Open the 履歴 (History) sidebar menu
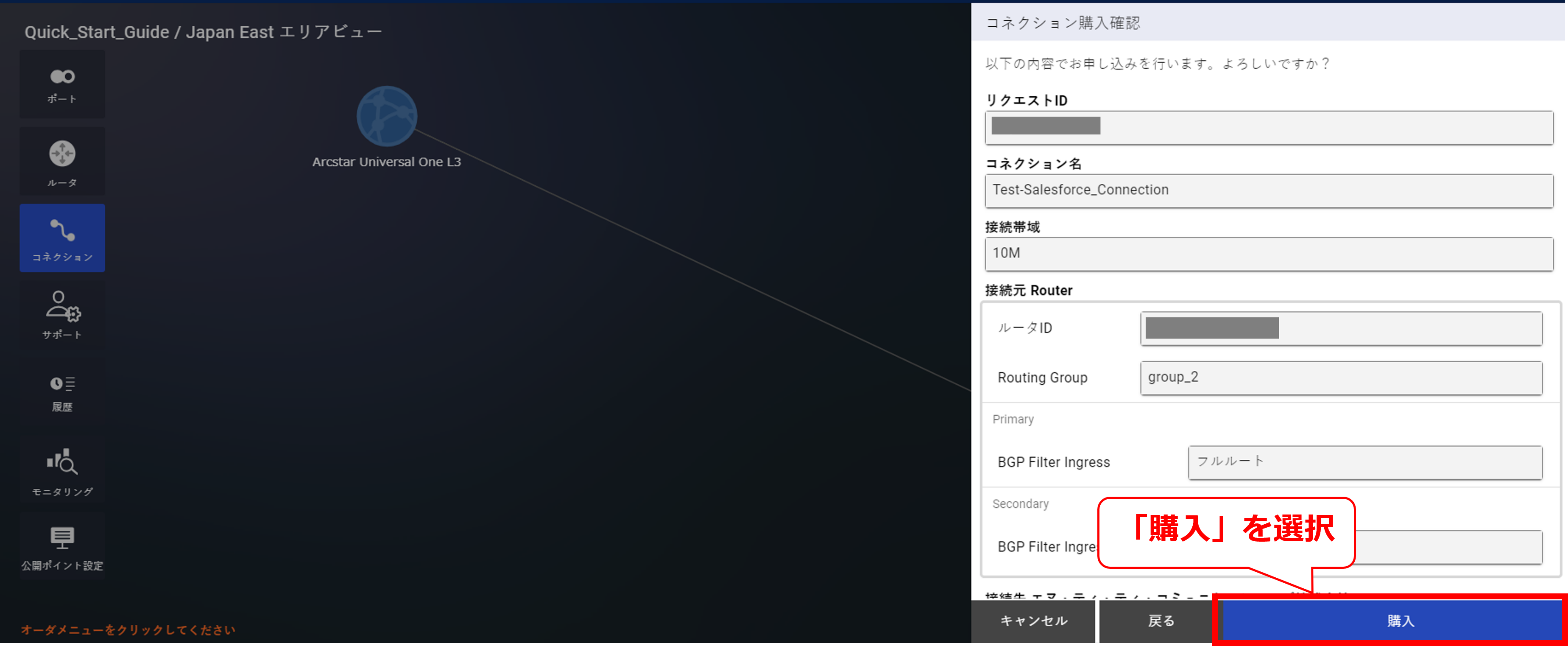This screenshot has height=646, width=1568. (x=62, y=392)
